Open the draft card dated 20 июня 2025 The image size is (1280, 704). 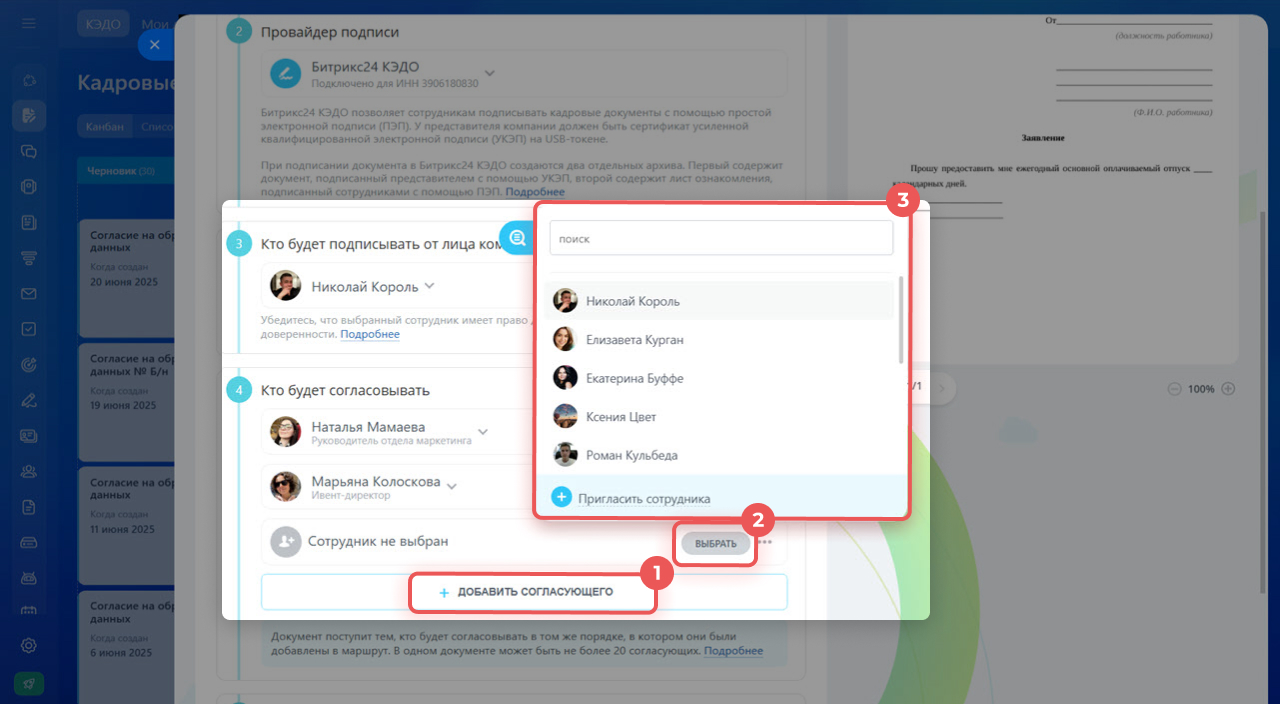[x=125, y=278]
